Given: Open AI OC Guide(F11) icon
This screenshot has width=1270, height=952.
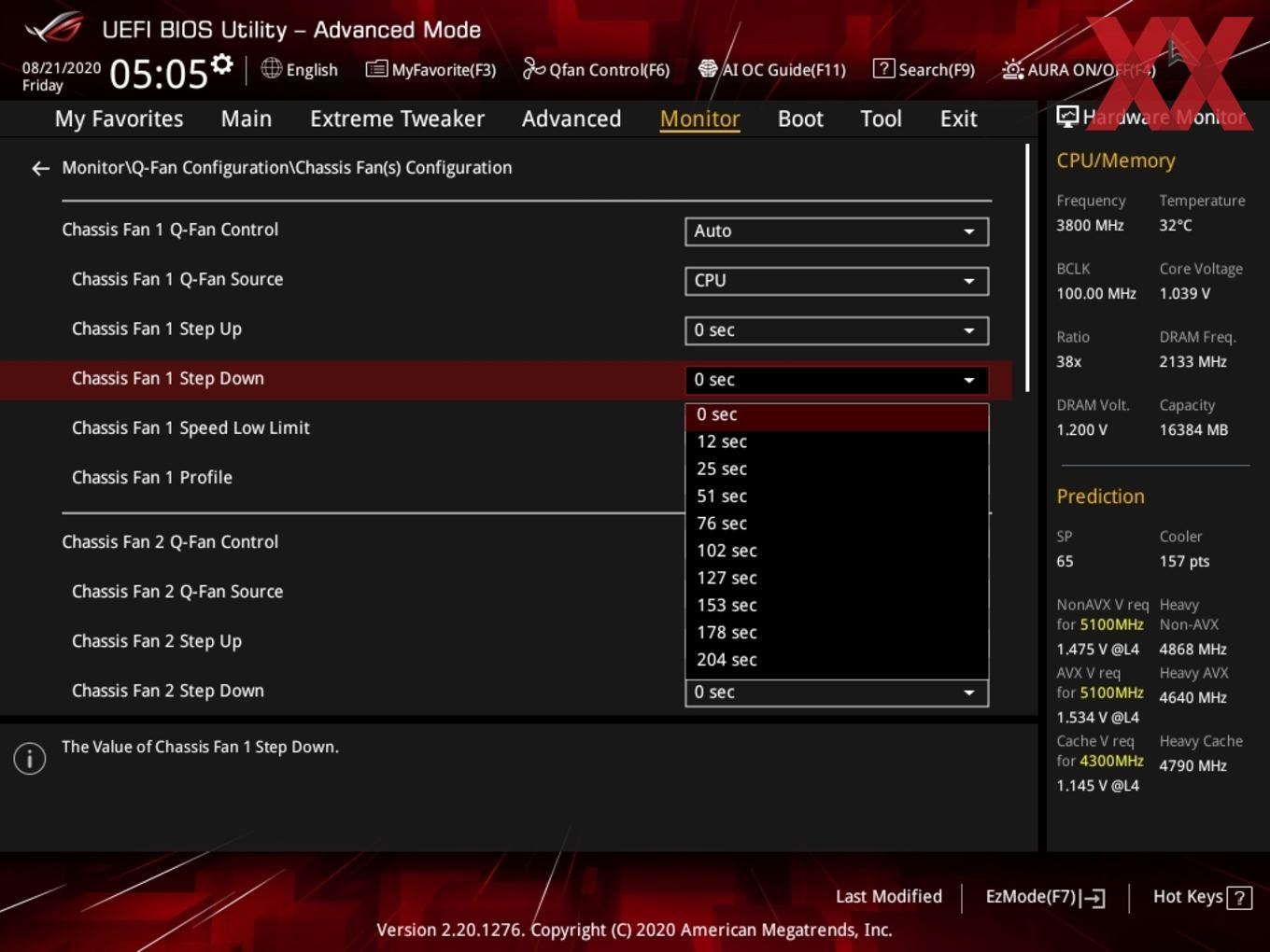Looking at the screenshot, I should (x=708, y=68).
